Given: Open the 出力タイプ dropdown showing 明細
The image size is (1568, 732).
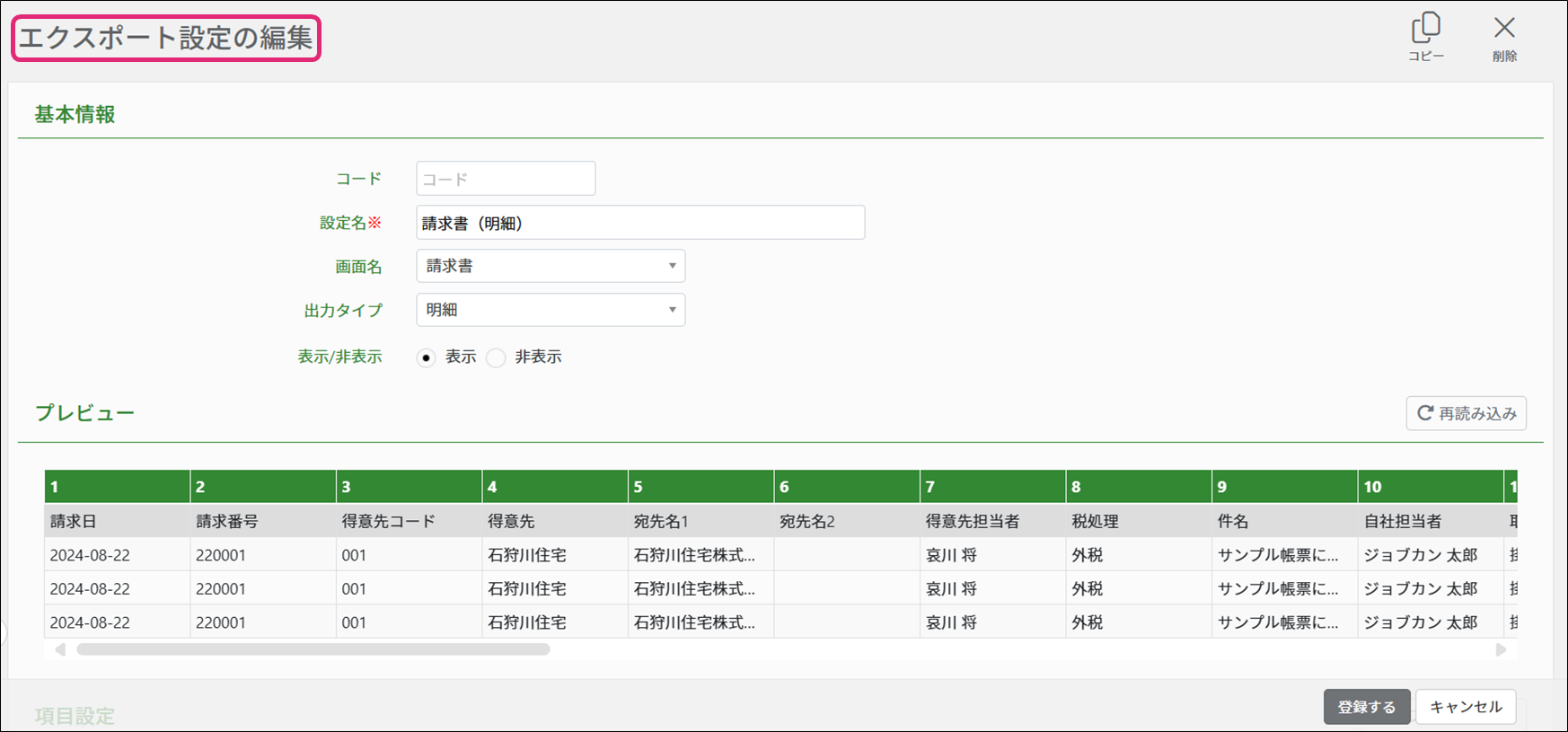Looking at the screenshot, I should (x=550, y=310).
